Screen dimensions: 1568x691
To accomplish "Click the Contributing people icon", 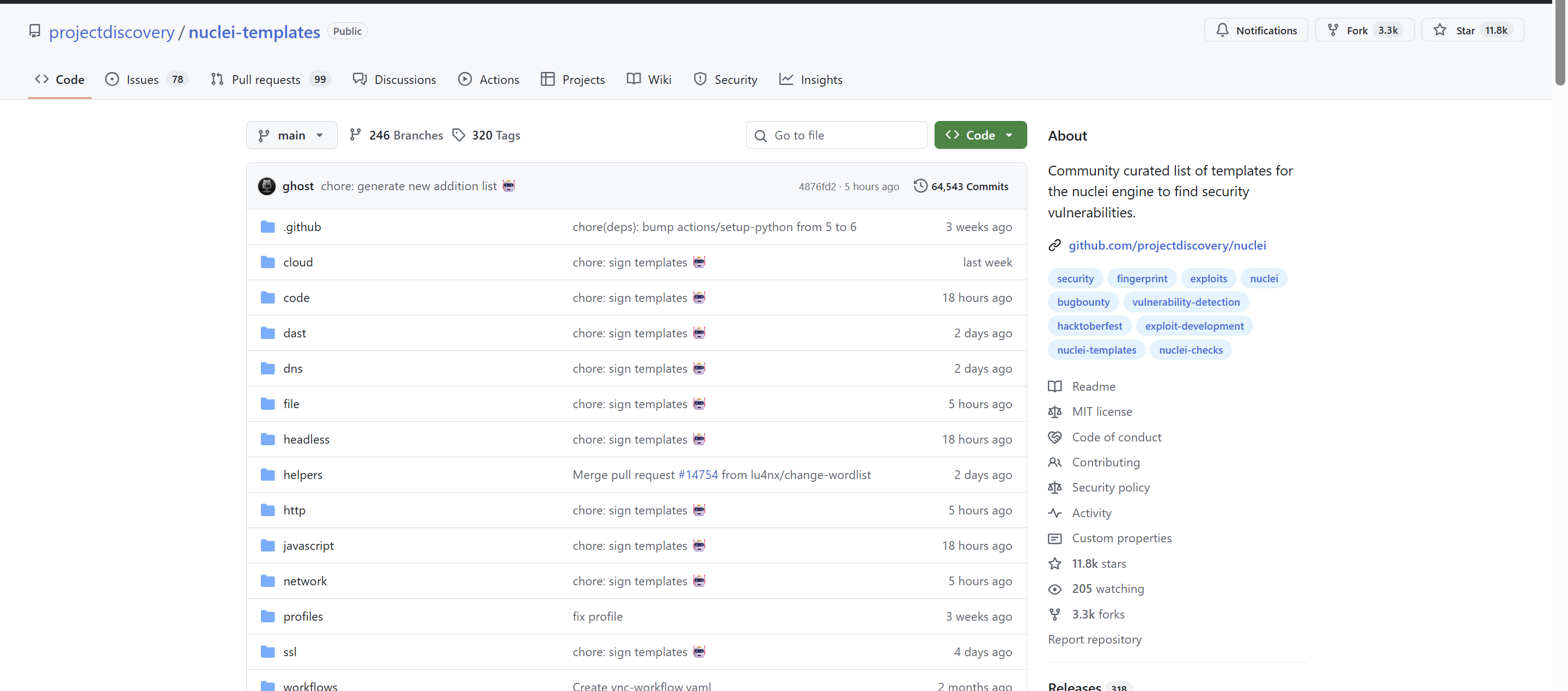I will click(x=1055, y=463).
